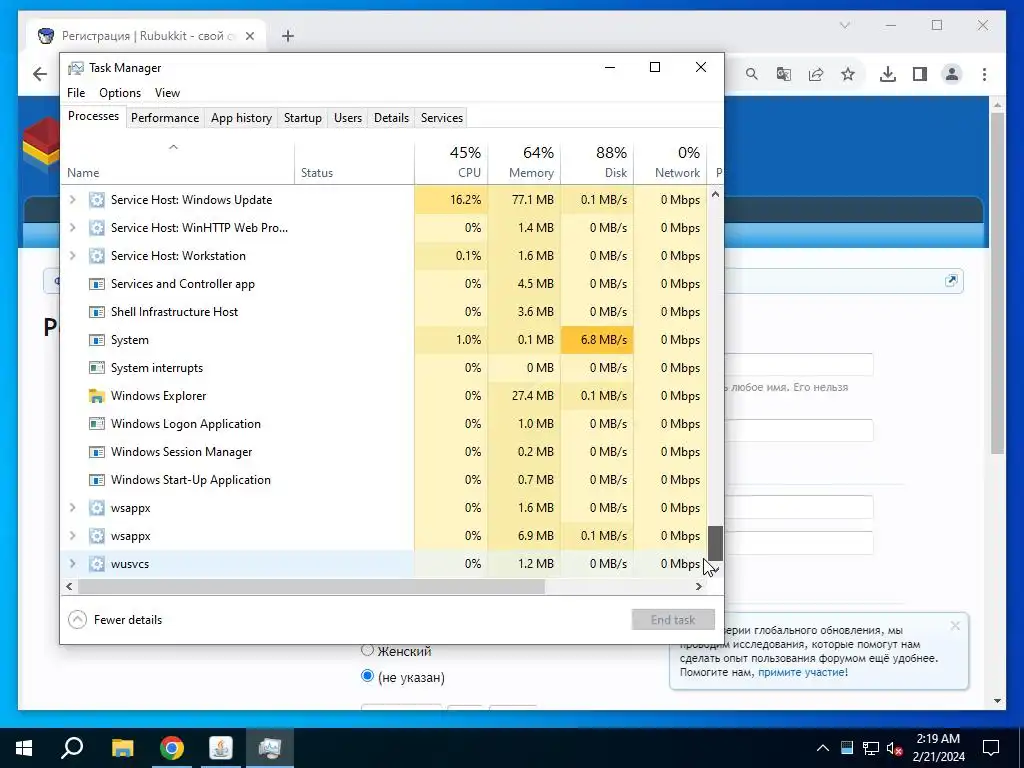Open a new Chrome tab

coord(287,36)
